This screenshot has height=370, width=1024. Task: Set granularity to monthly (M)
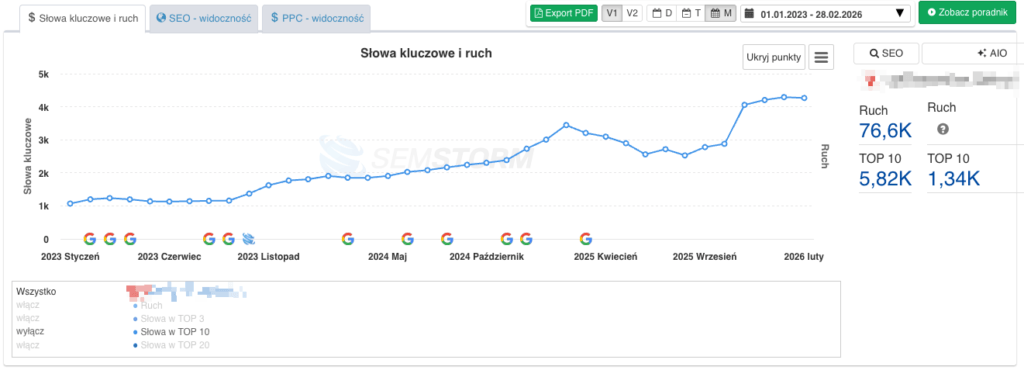[x=720, y=13]
